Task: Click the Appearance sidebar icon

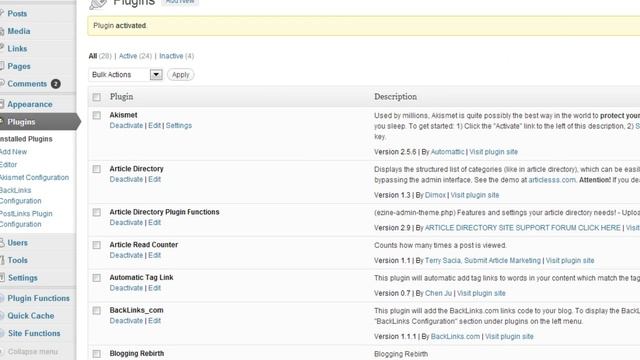Action: [2, 104]
